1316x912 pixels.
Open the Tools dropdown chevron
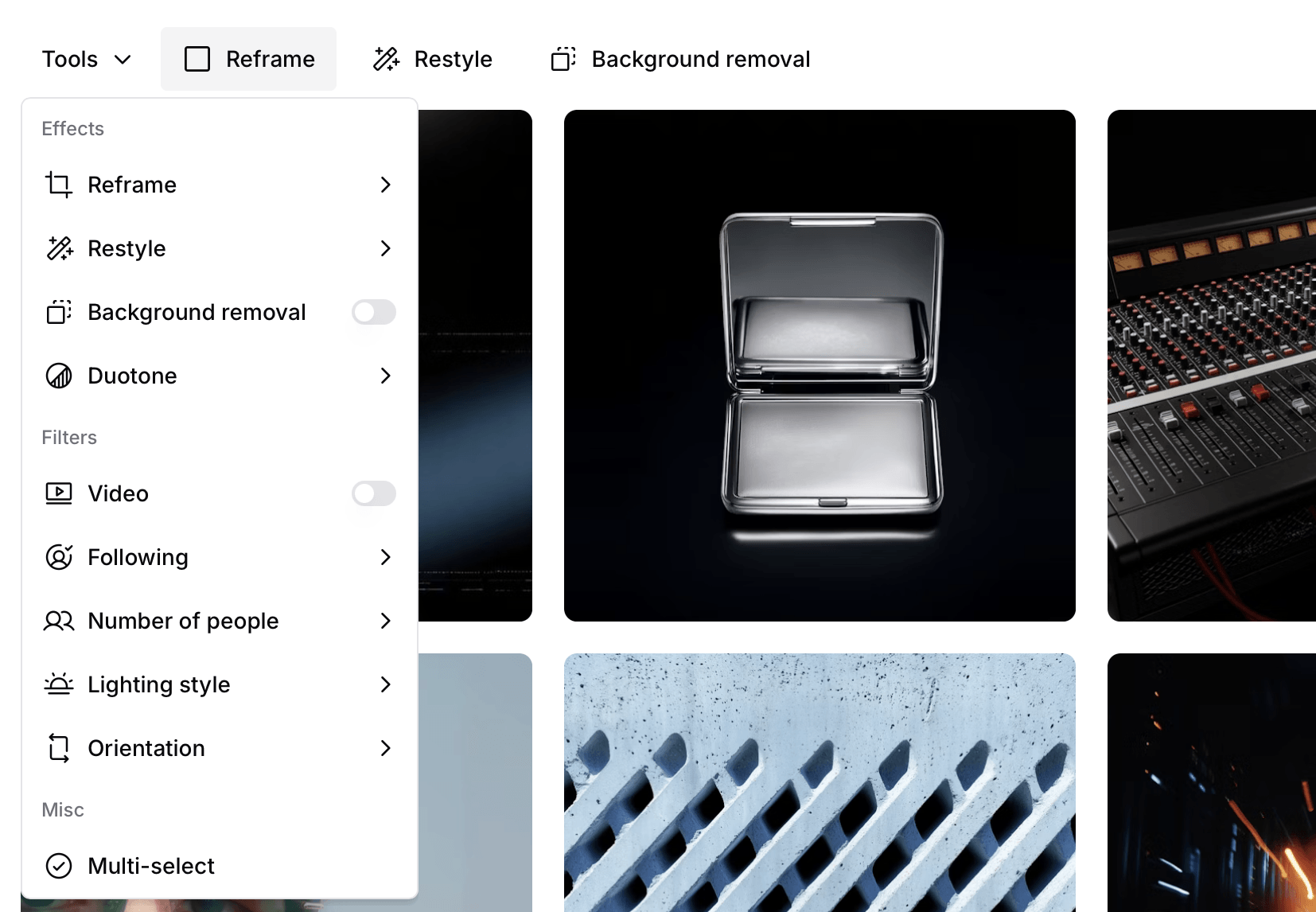(123, 60)
